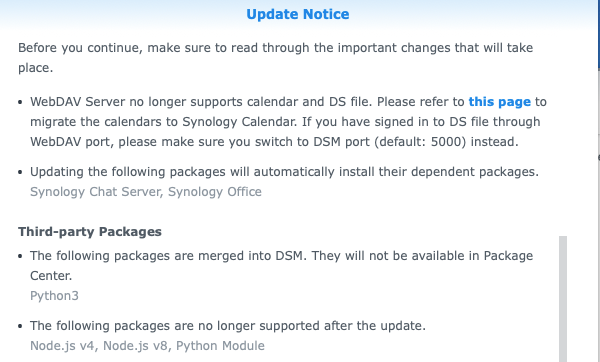Click the notice's vertical scrollbar
Image resolution: width=600 pixels, height=362 pixels.
coord(562,298)
